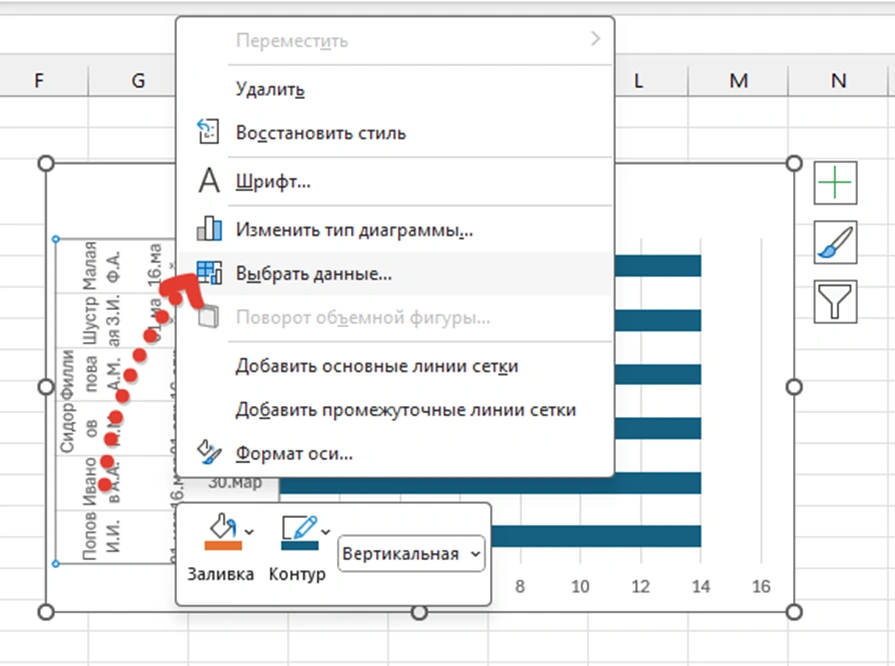
Task: Click the letter A font icon
Action: (x=209, y=181)
